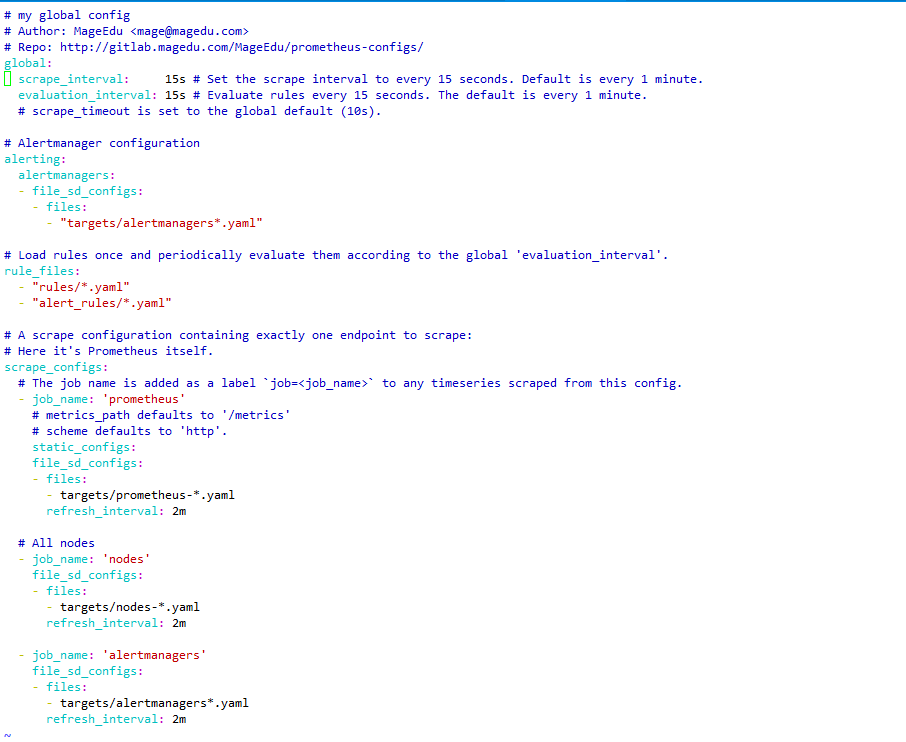Viewport: 906px width, 742px height.
Task: Click refresh_interval below targets/nodes-*.yaml
Action: [x=105, y=623]
